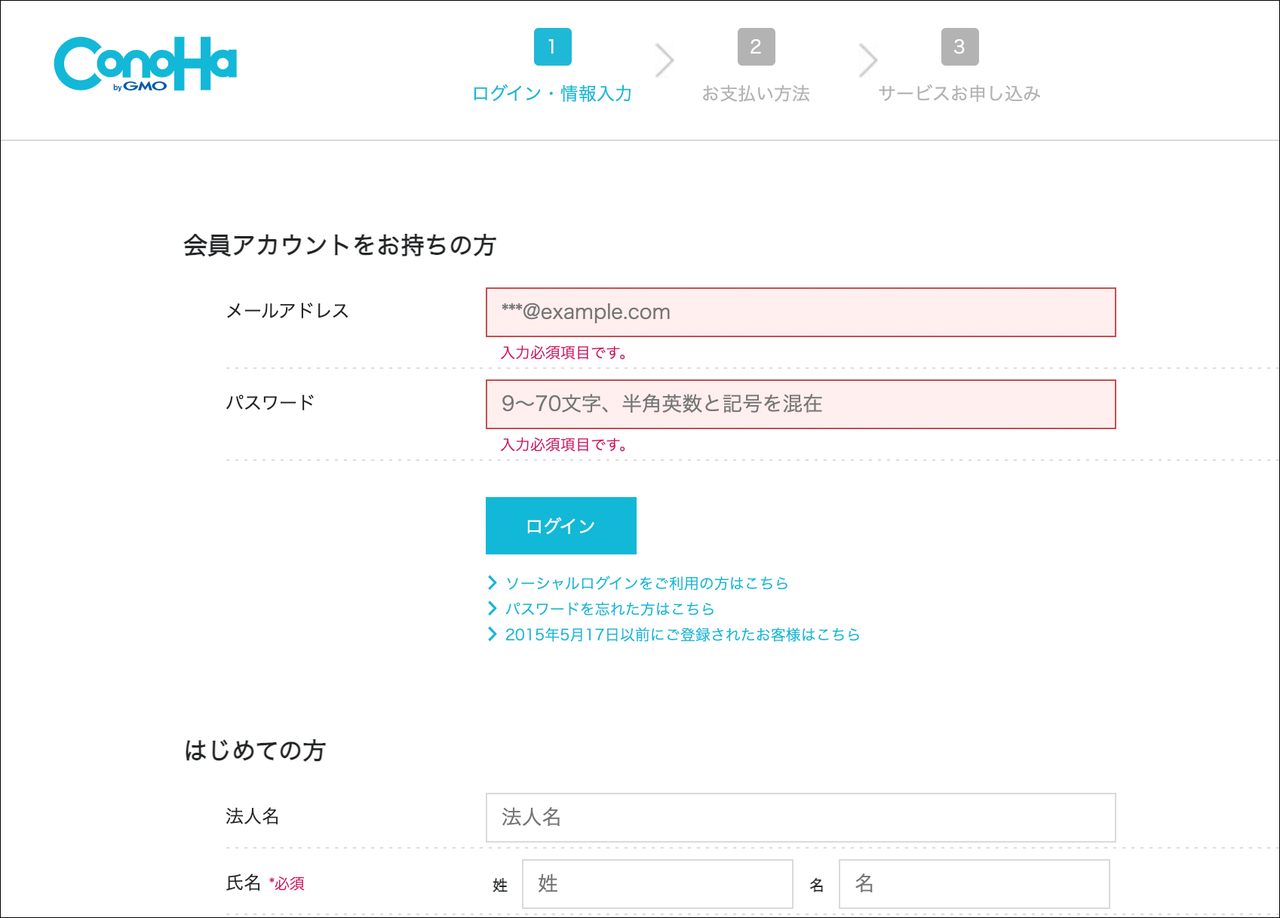Select step 1 ログイン・情報入力
Viewport: 1280px width, 918px height.
552,67
